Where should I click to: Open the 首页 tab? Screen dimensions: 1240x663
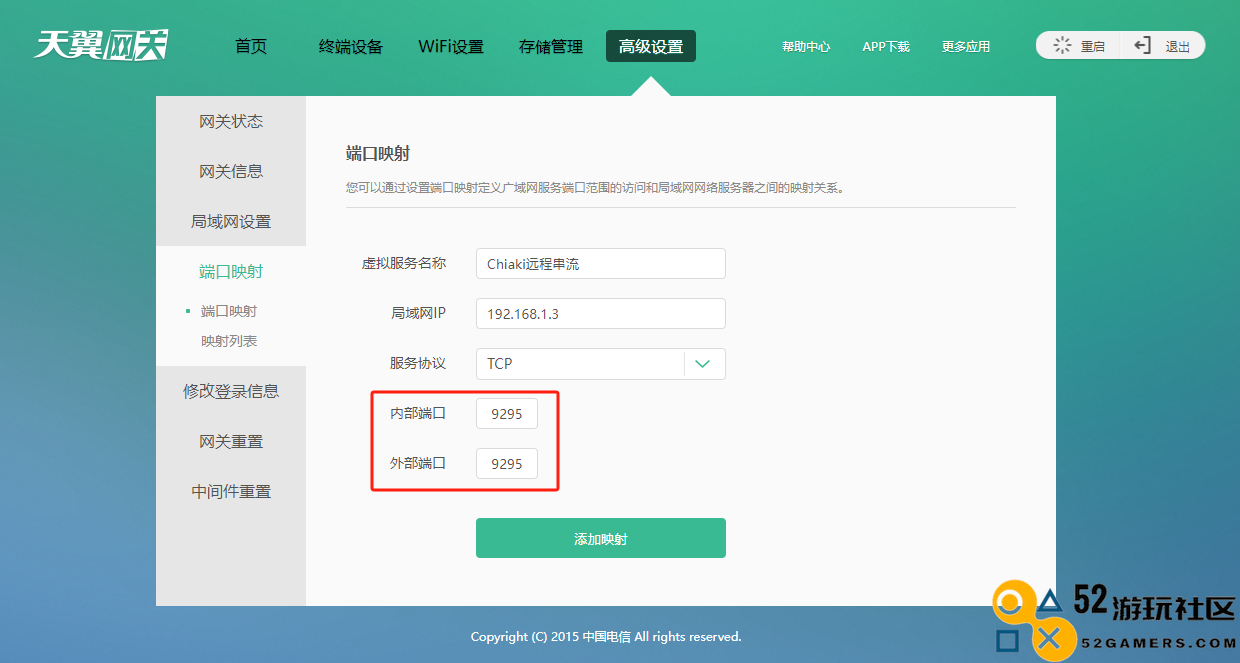point(251,46)
